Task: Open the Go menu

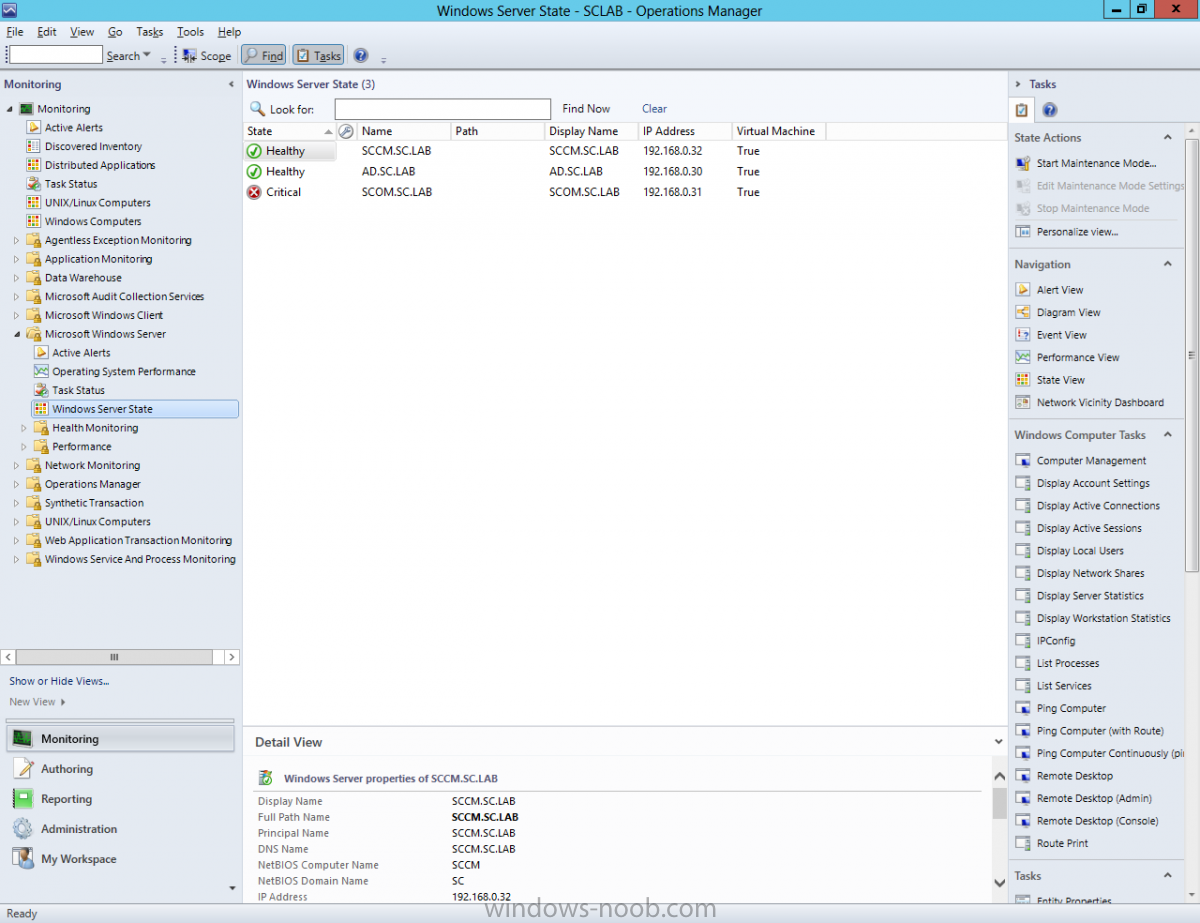Action: 115,32
